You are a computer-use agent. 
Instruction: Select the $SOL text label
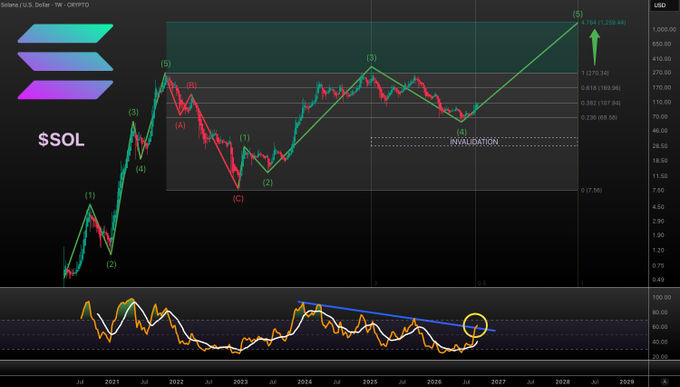coord(61,140)
